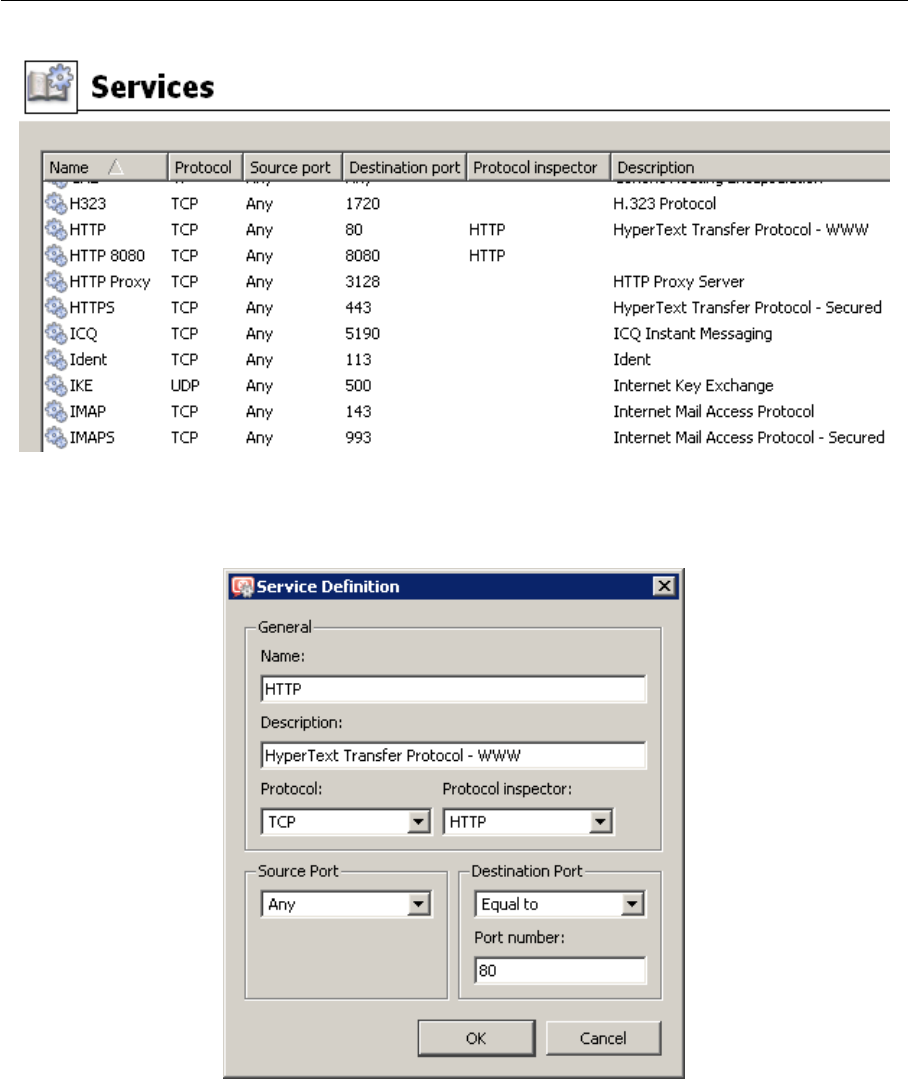The image size is (908, 1079).
Task: Click the gear icon beside IKE
Action: 56,385
